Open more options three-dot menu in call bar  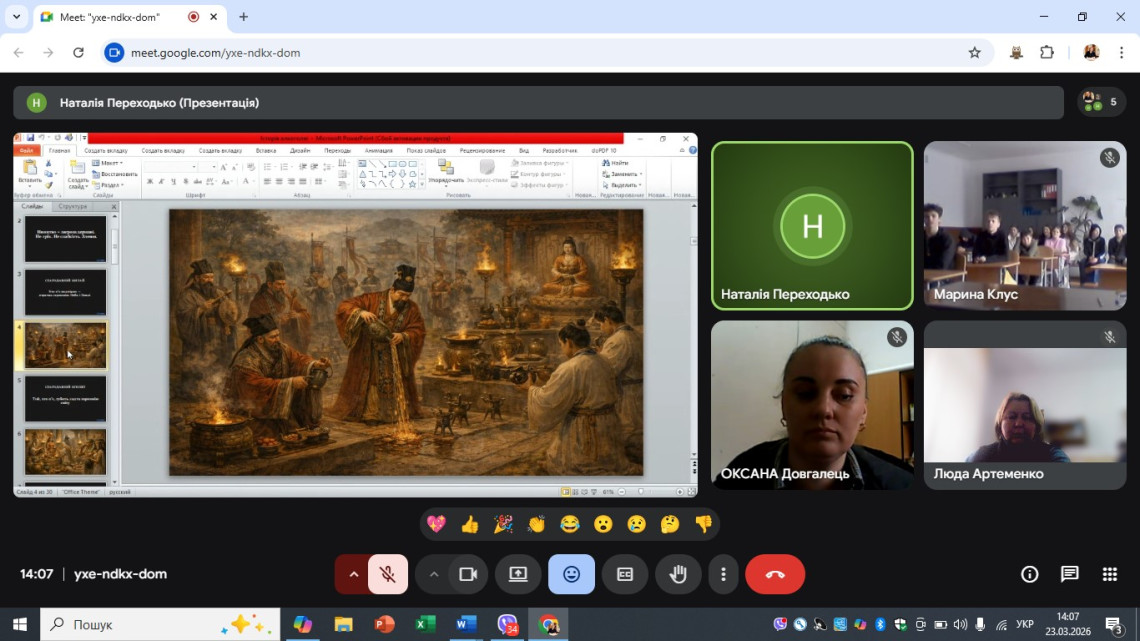pos(723,574)
